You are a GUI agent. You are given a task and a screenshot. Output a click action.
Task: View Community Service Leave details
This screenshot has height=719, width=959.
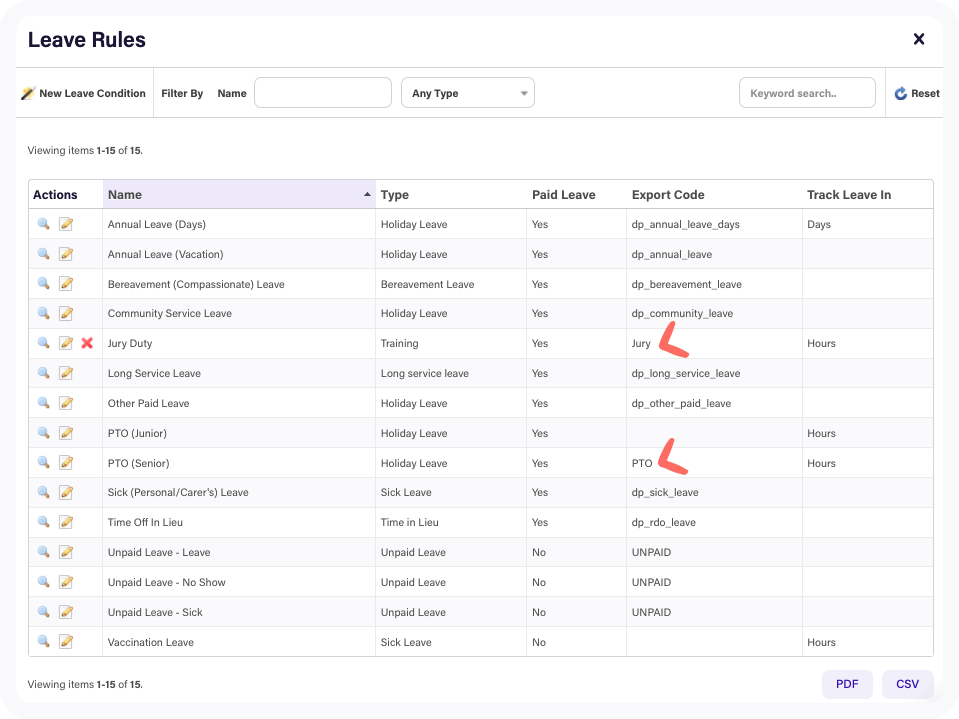click(x=43, y=313)
